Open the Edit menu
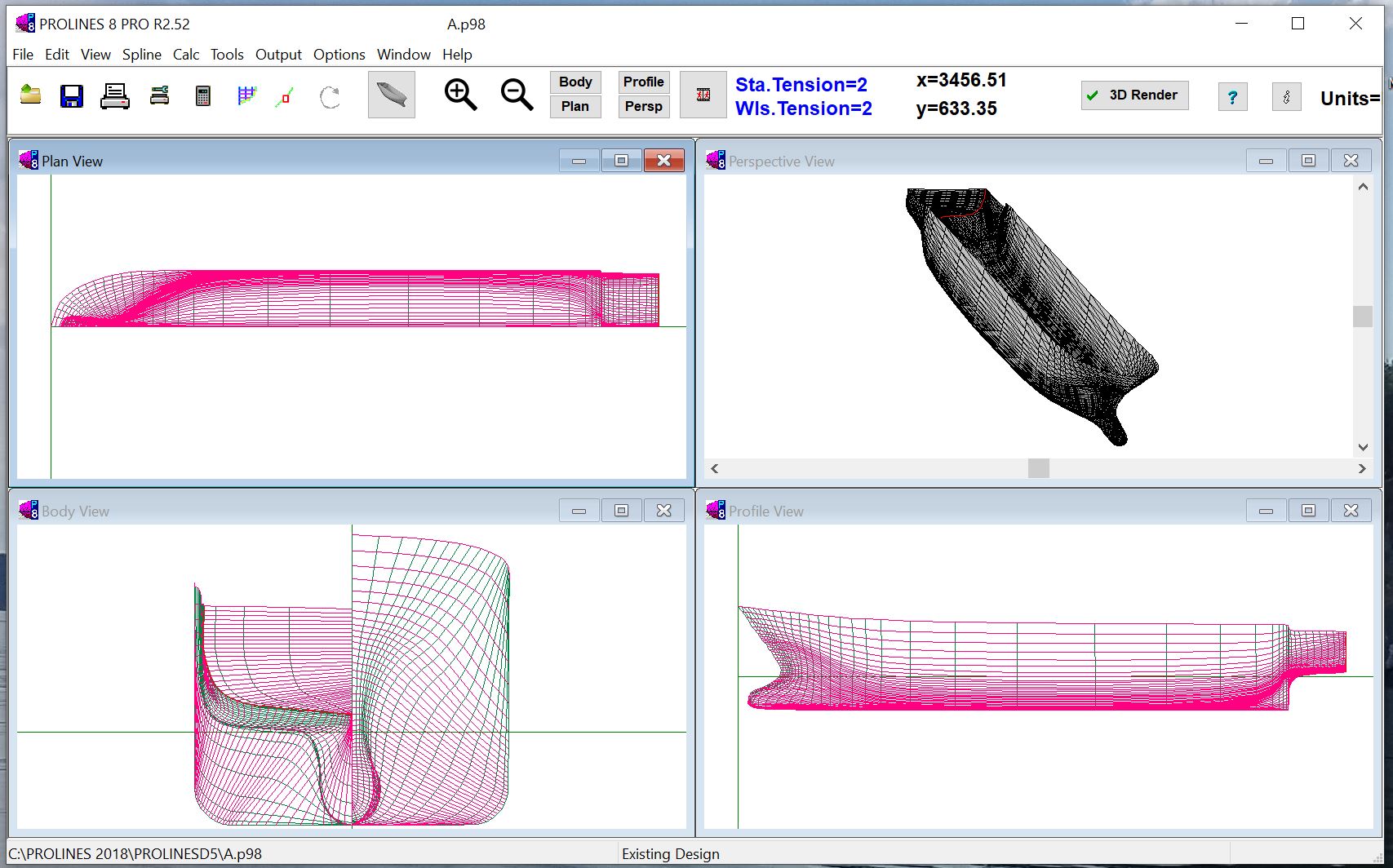 (57, 55)
